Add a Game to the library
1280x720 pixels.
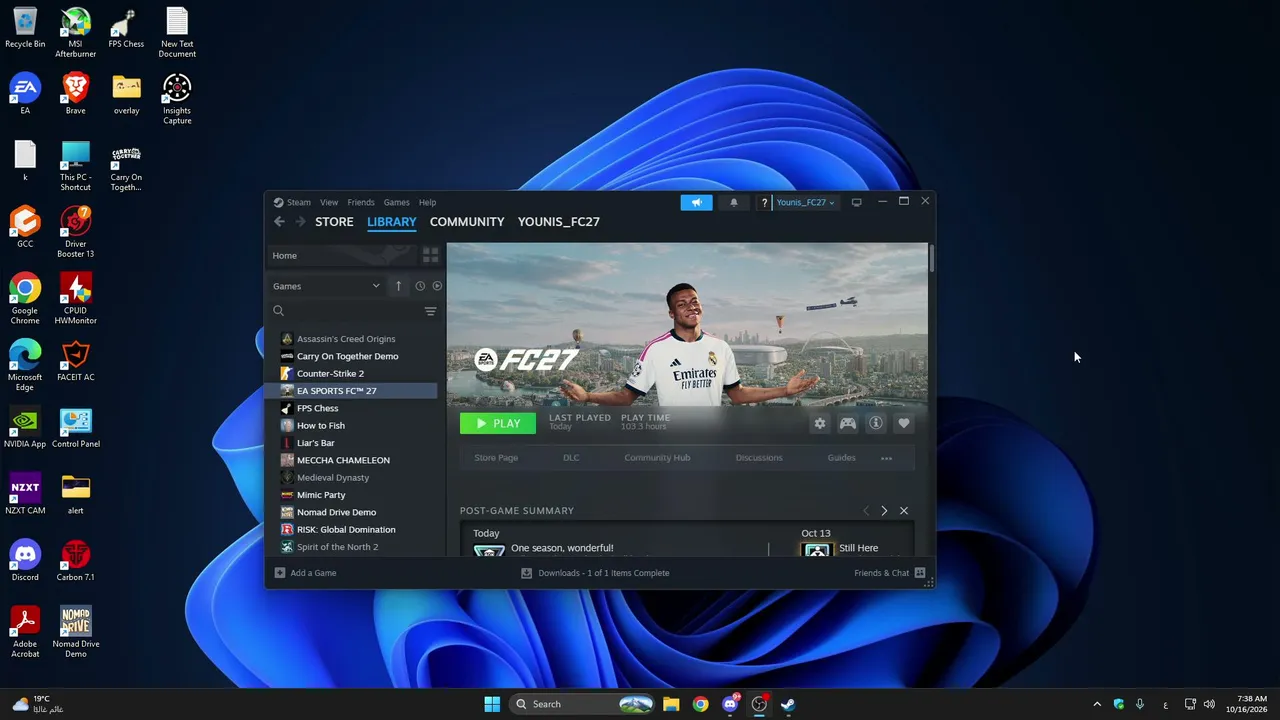[x=306, y=573]
